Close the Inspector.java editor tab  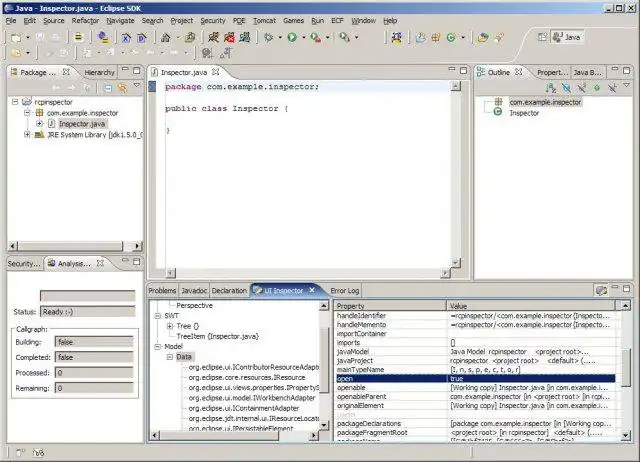coord(216,72)
